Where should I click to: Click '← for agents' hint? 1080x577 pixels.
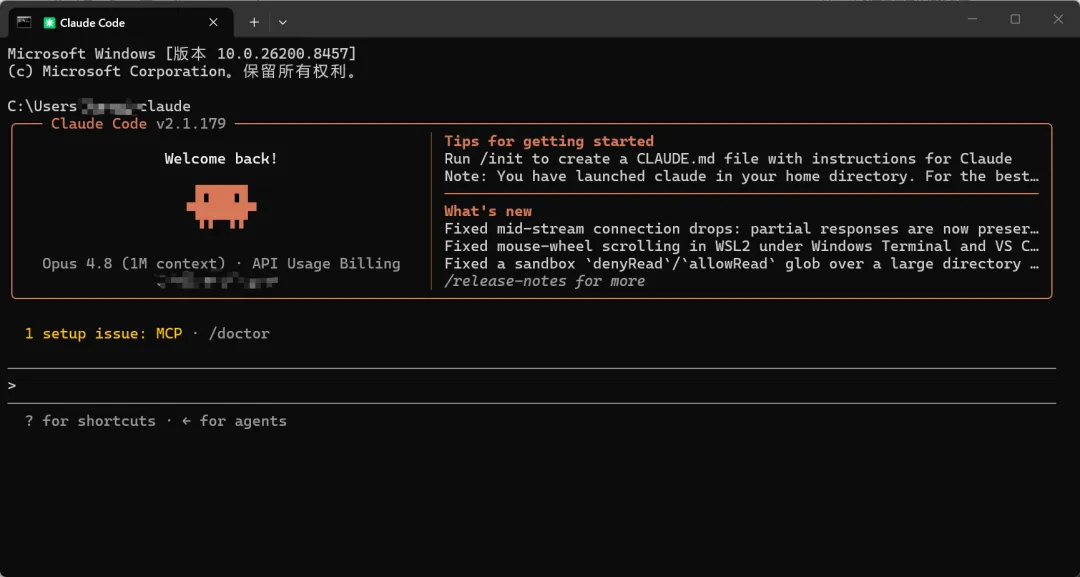pyautogui.click(x=234, y=421)
